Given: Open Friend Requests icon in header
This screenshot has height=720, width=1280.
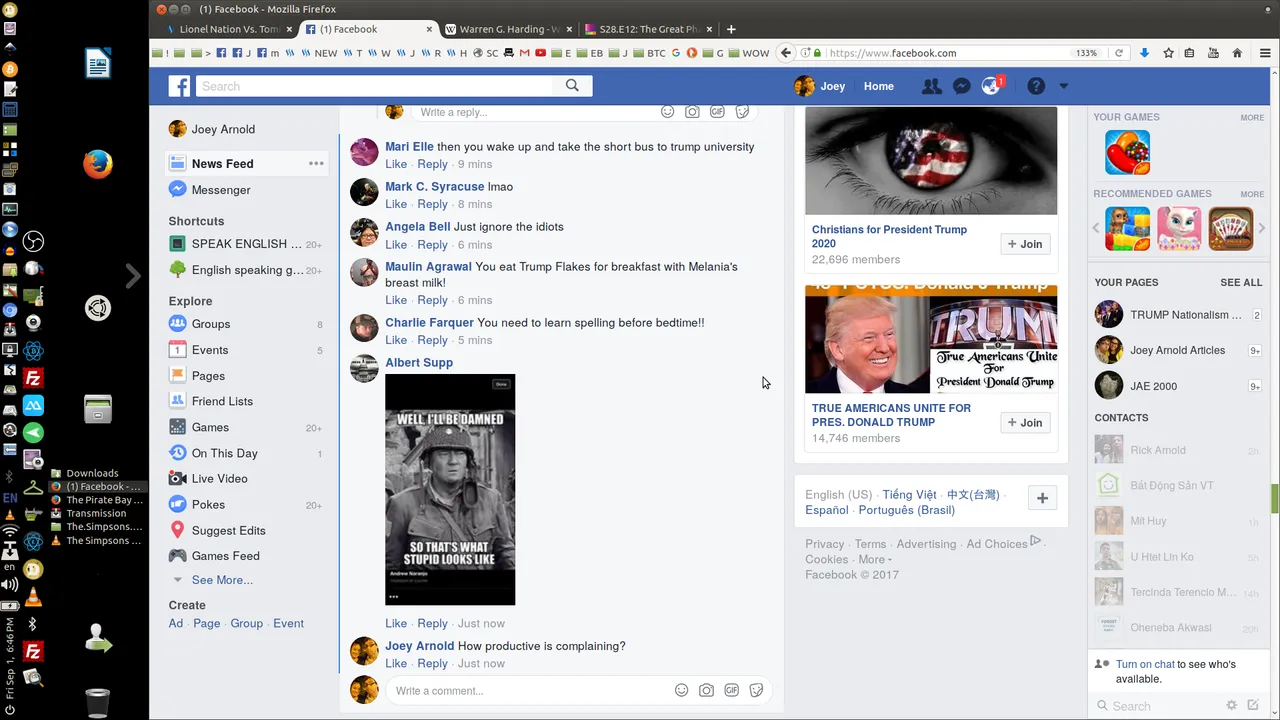Looking at the screenshot, I should pos(931,86).
